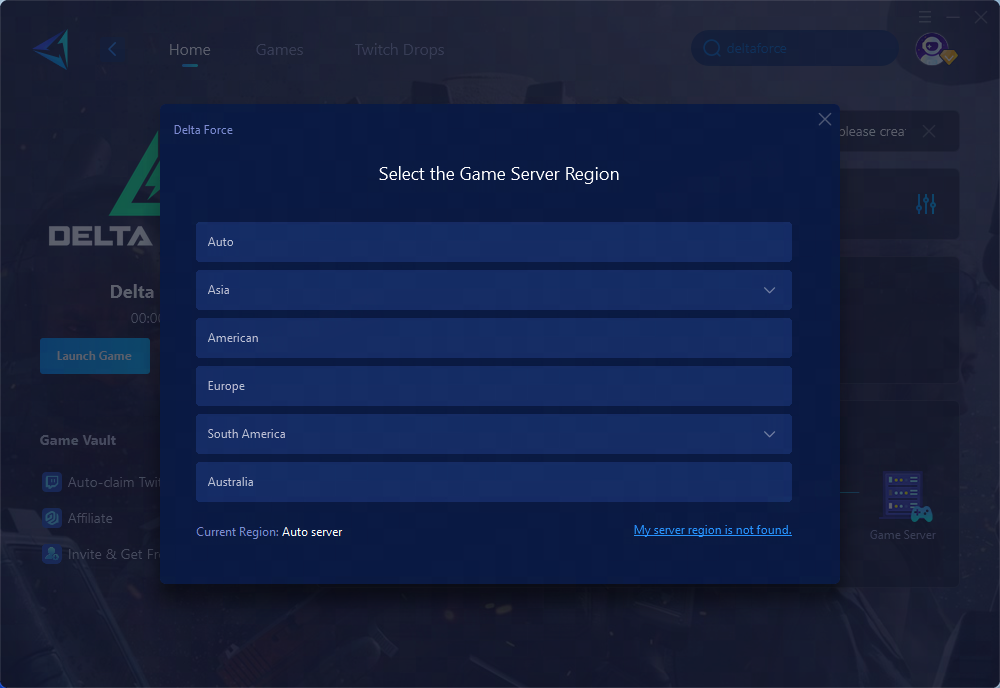This screenshot has height=688, width=1000.
Task: Expand the South America region chevron
Action: [x=770, y=434]
